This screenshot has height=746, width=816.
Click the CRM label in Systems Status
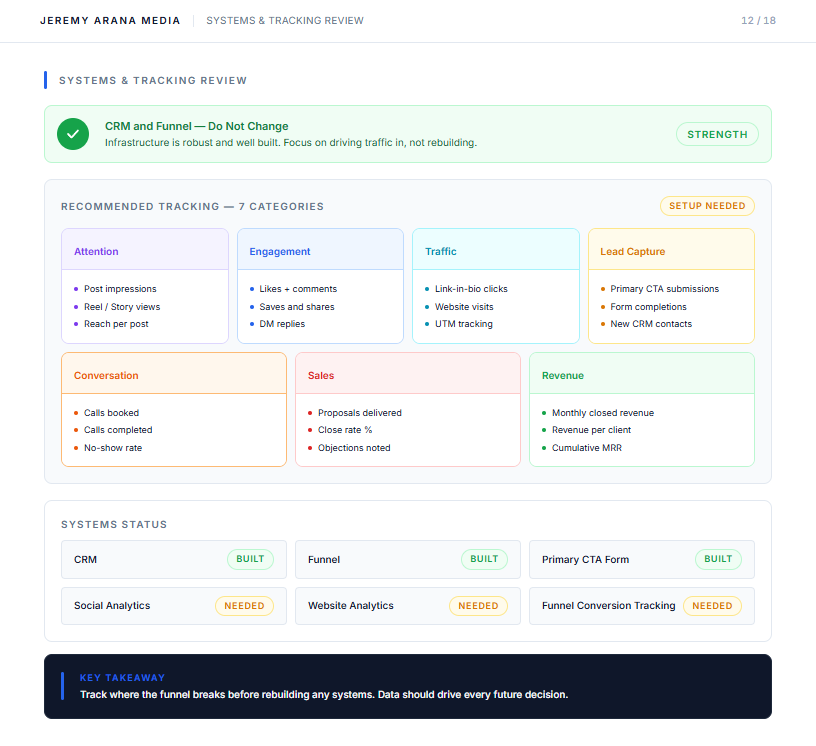point(85,560)
